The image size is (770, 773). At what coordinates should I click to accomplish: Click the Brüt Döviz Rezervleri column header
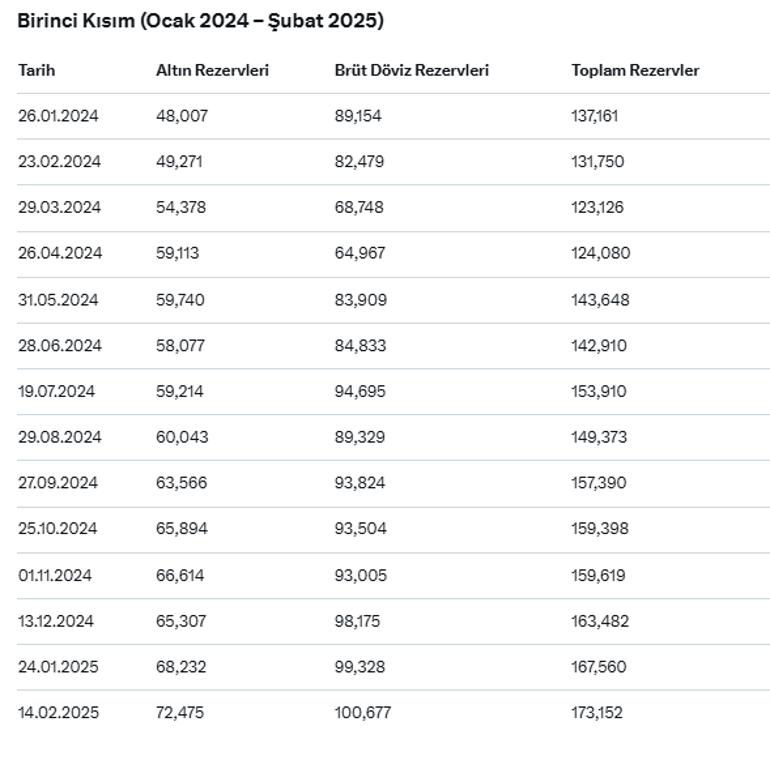tap(411, 70)
